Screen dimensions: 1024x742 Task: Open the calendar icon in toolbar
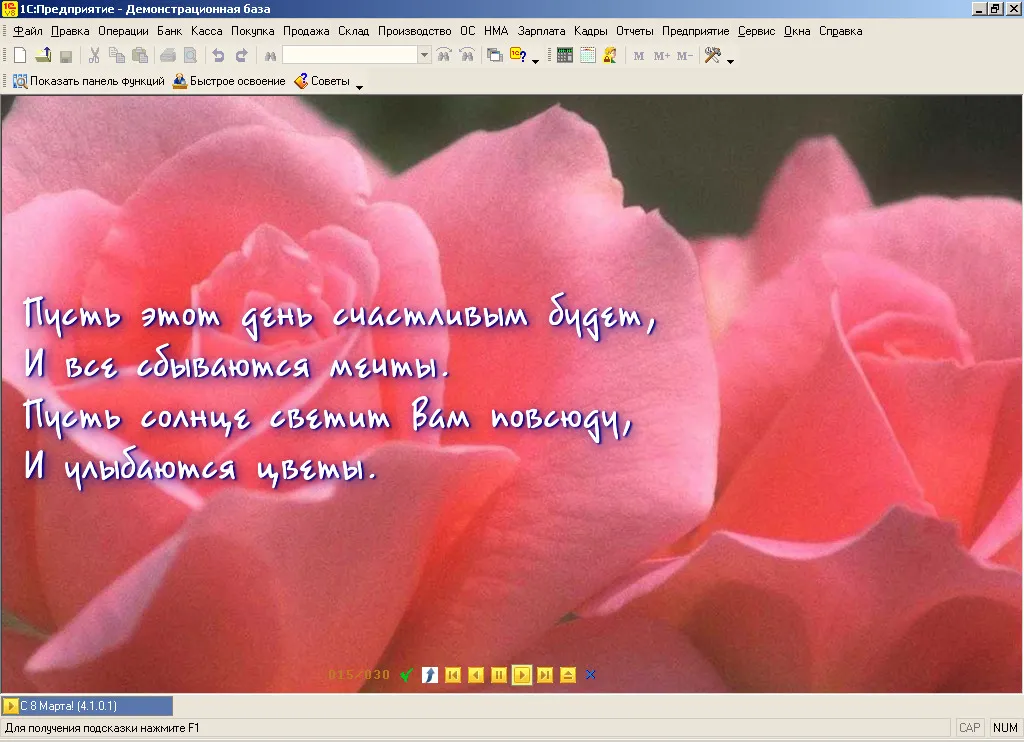point(588,56)
